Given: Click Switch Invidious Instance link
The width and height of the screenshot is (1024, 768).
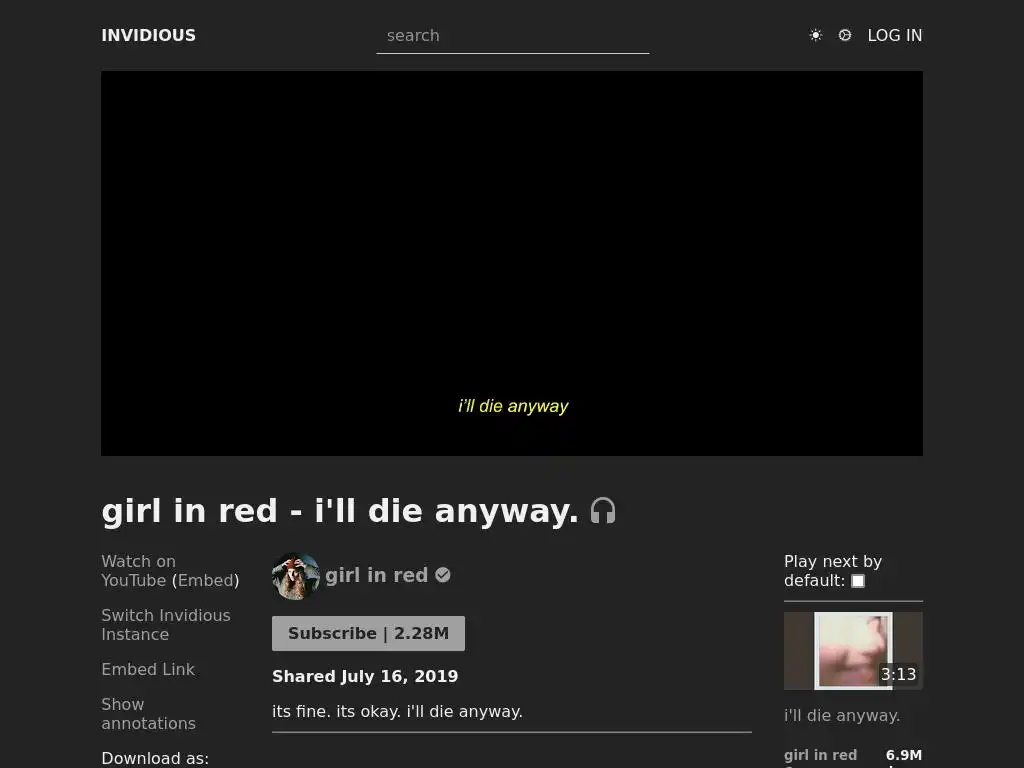Looking at the screenshot, I should pyautogui.click(x=166, y=625).
